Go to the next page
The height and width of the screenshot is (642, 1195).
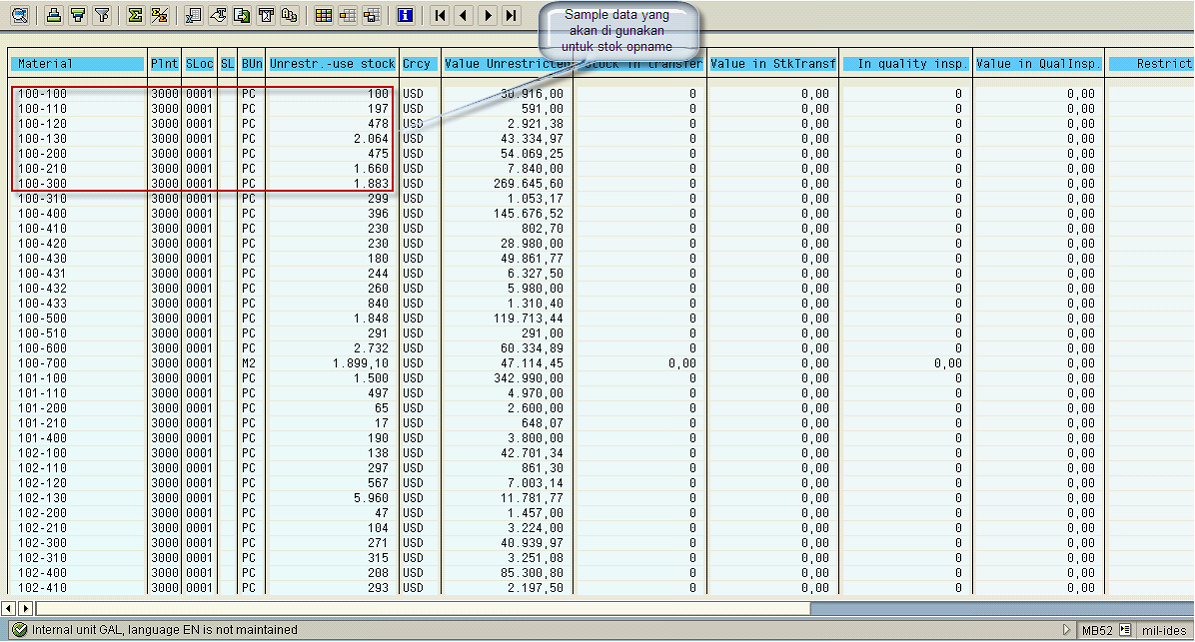click(487, 15)
